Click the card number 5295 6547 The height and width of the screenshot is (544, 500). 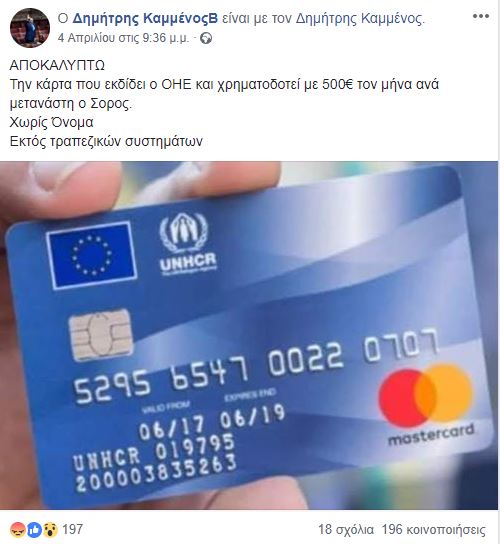click(161, 380)
